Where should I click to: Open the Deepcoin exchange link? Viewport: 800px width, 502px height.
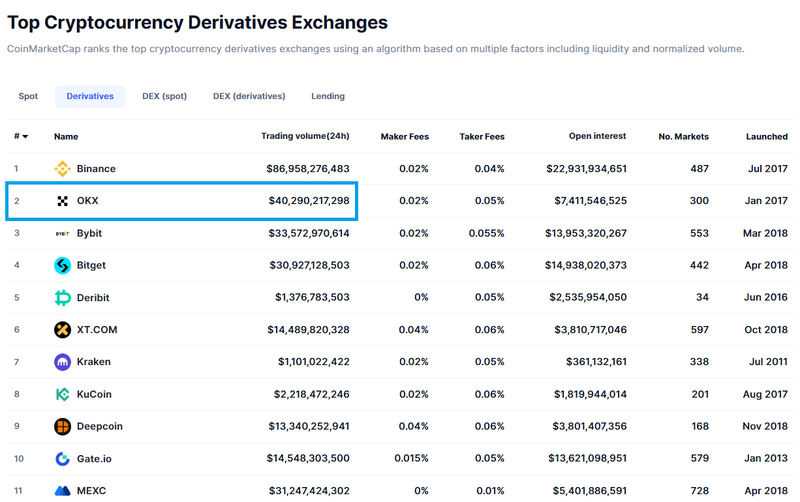(99, 426)
